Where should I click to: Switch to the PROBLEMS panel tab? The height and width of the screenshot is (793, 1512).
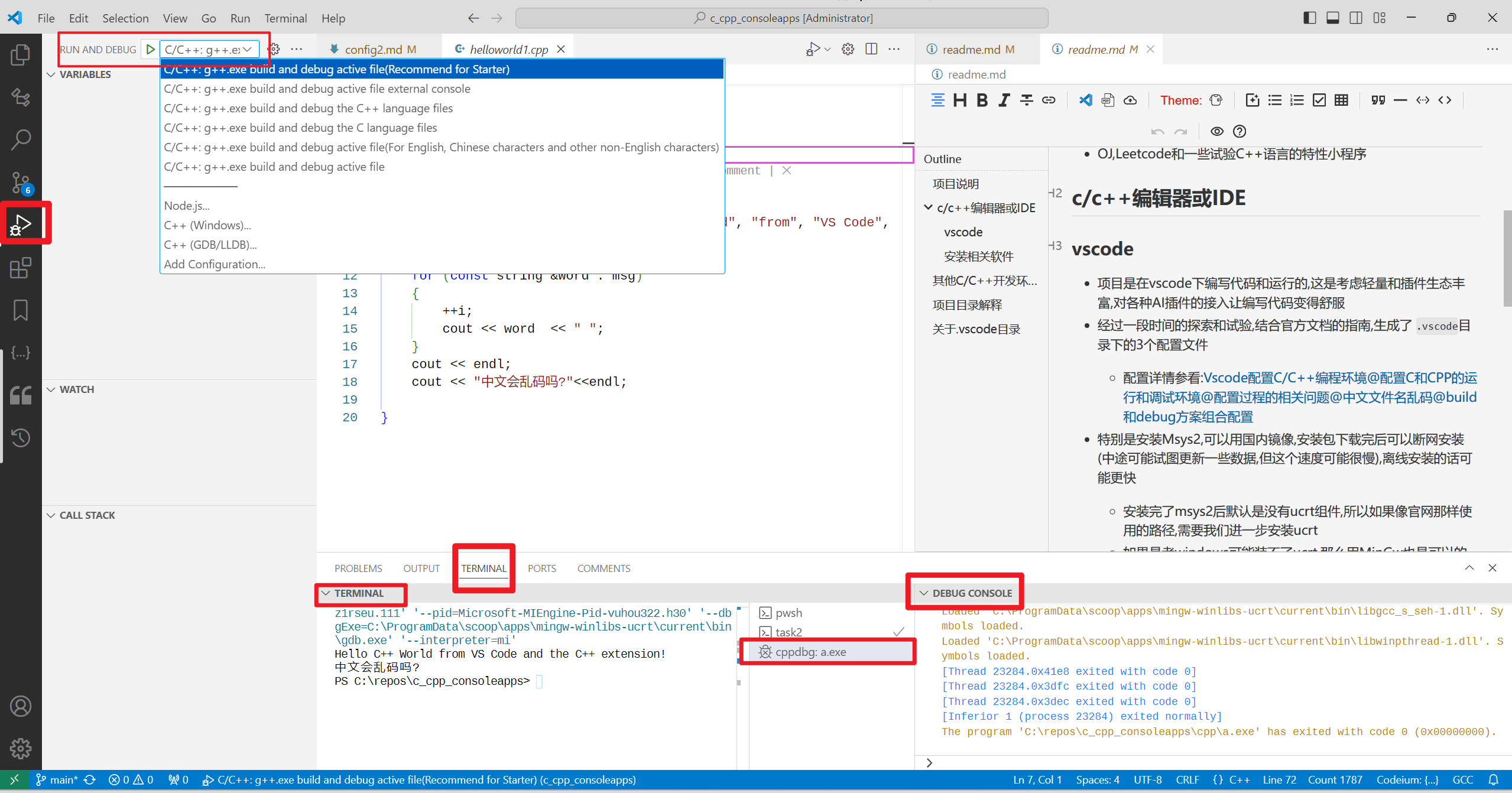[358, 568]
